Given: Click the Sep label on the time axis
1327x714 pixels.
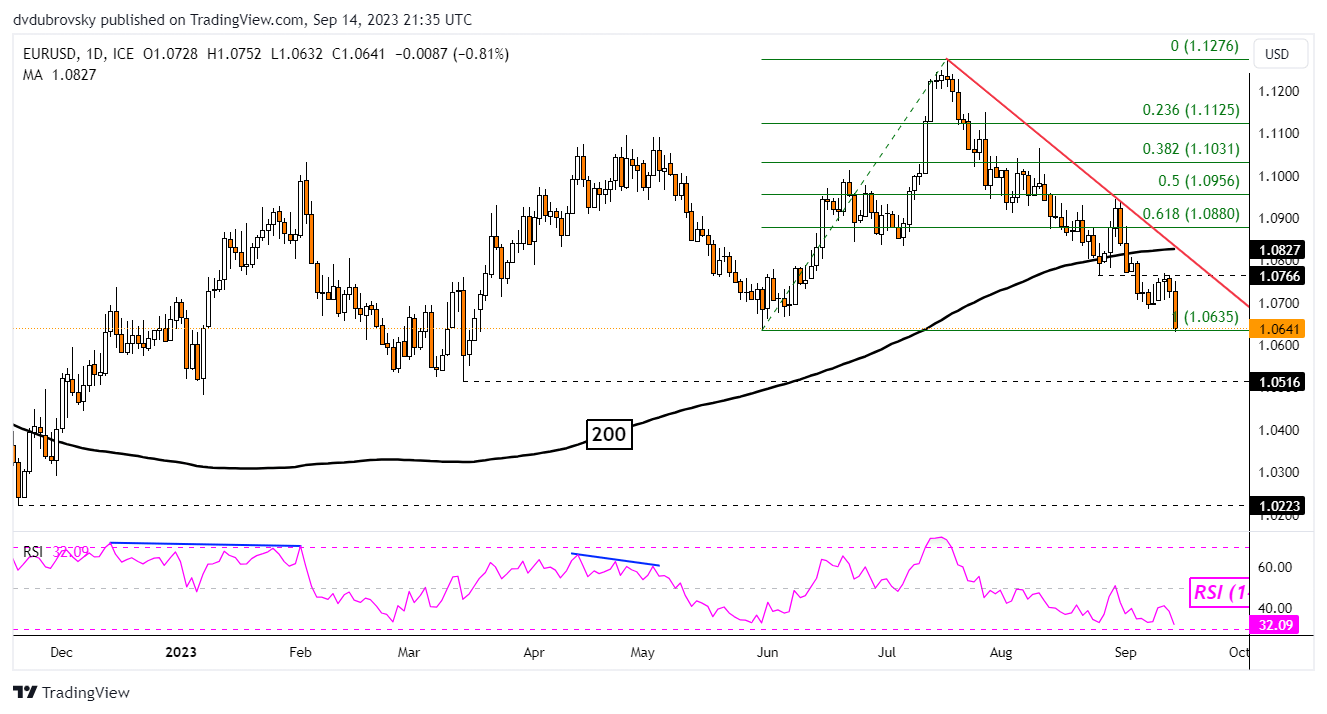Looking at the screenshot, I should click(x=1125, y=652).
